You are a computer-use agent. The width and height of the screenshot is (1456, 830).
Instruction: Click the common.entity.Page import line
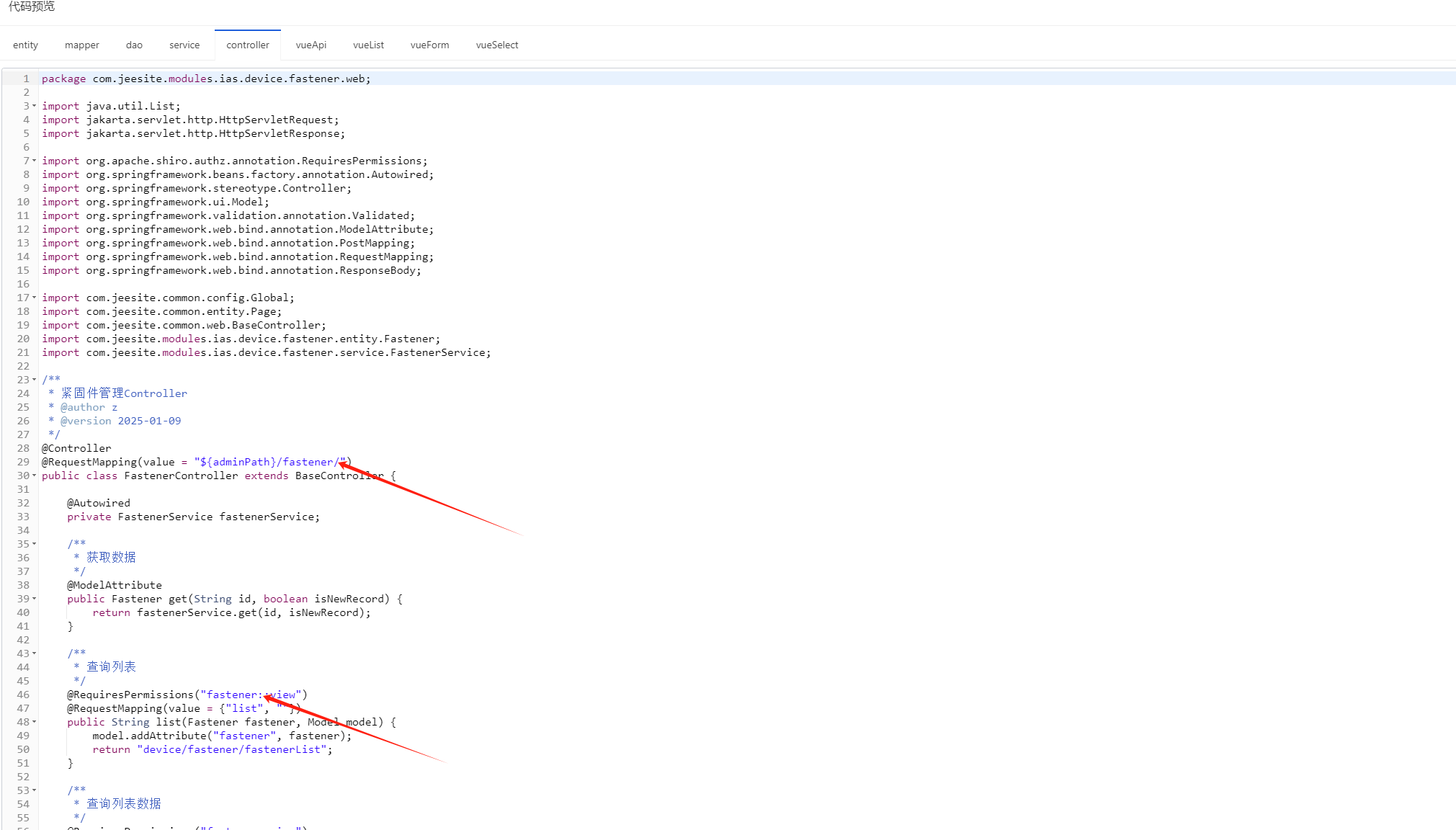[x=161, y=311]
